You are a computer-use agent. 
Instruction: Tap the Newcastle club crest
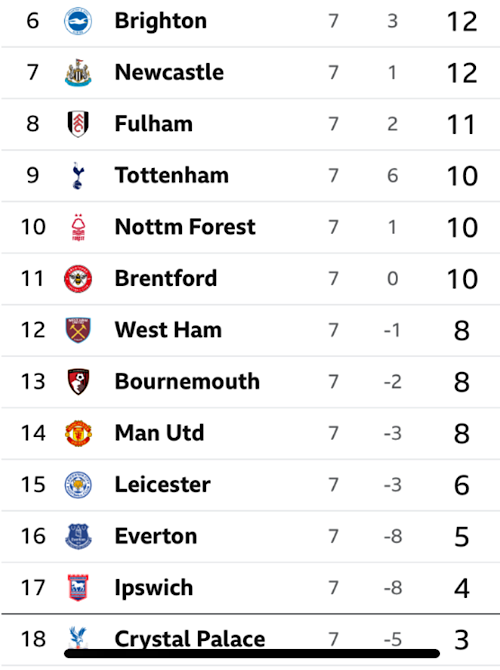pyautogui.click(x=78, y=73)
